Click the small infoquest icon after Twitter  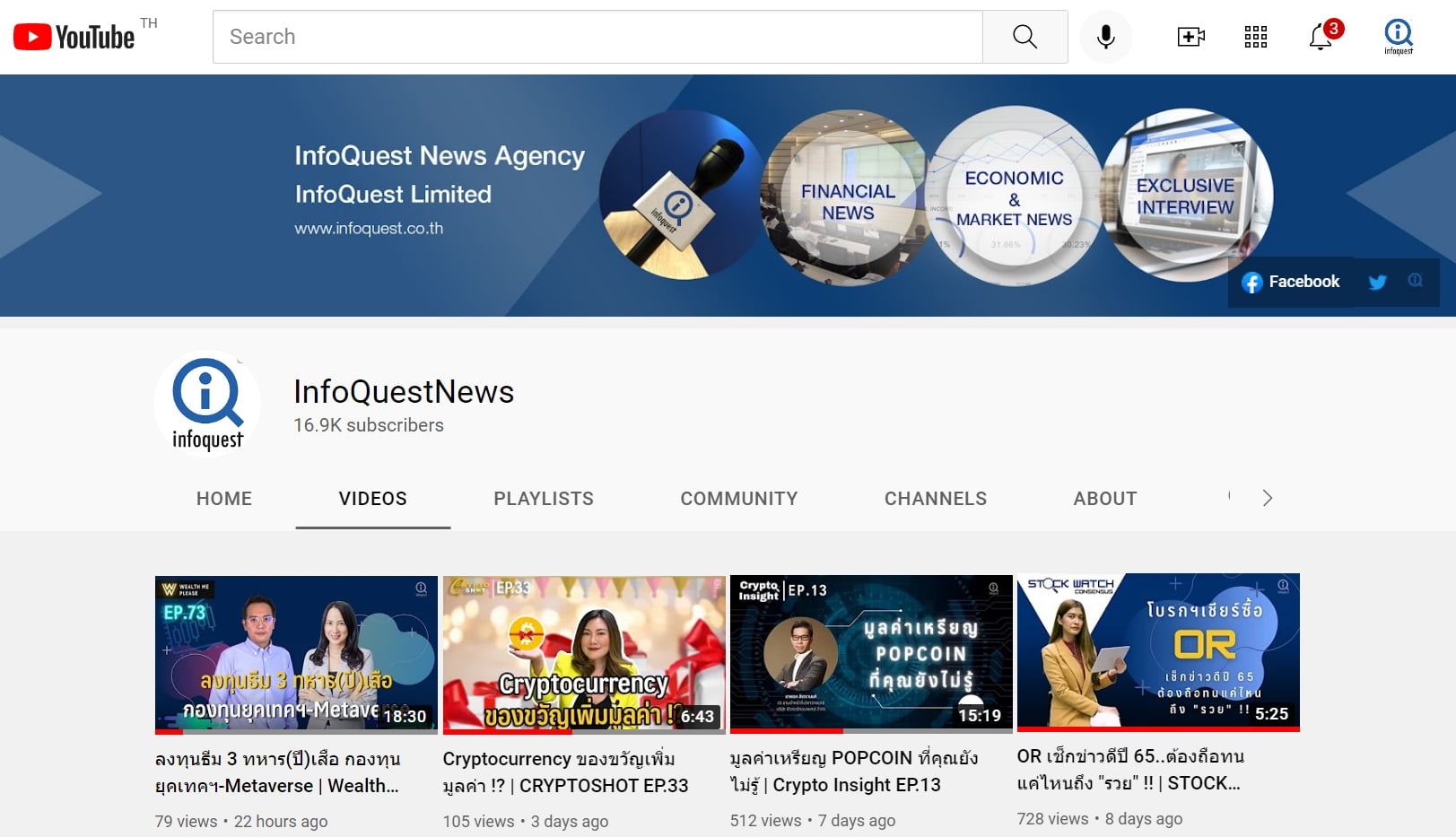1416,281
